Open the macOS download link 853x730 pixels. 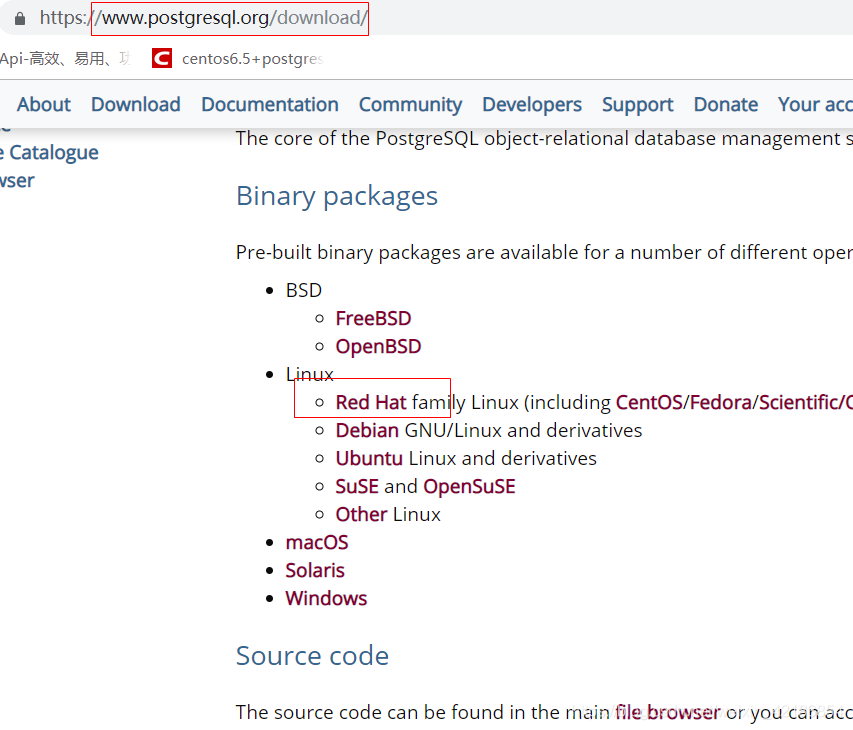(x=317, y=542)
